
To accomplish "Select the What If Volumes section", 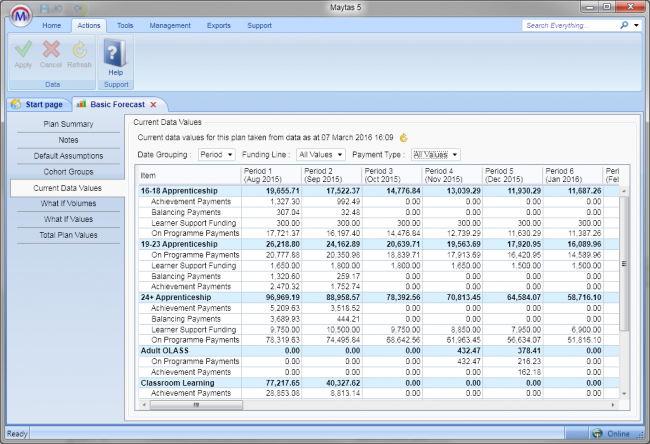I will [x=67, y=203].
